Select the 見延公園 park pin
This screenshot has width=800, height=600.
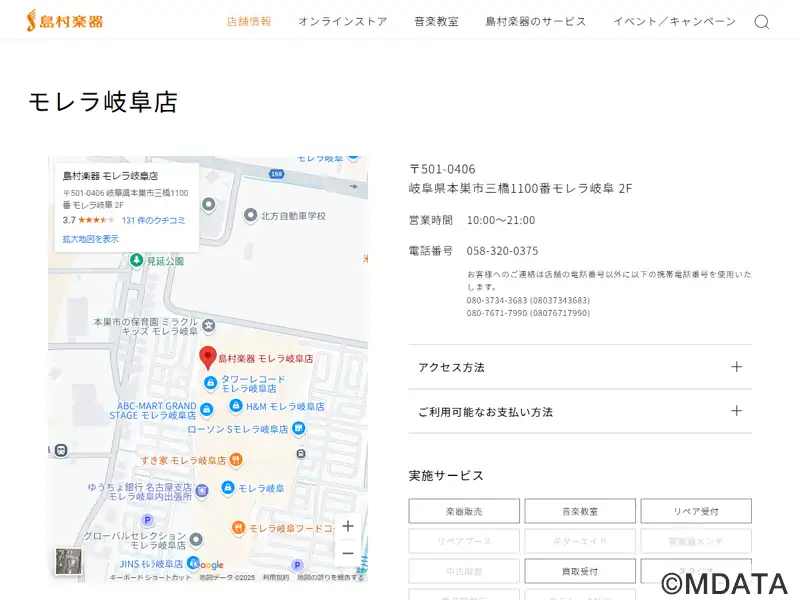click(136, 261)
